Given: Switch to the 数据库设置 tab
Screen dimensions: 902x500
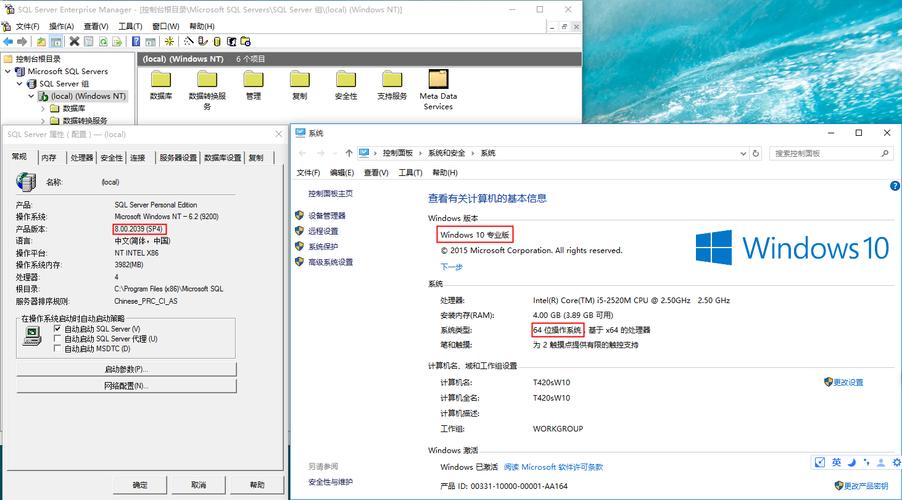Looking at the screenshot, I should (x=223, y=158).
